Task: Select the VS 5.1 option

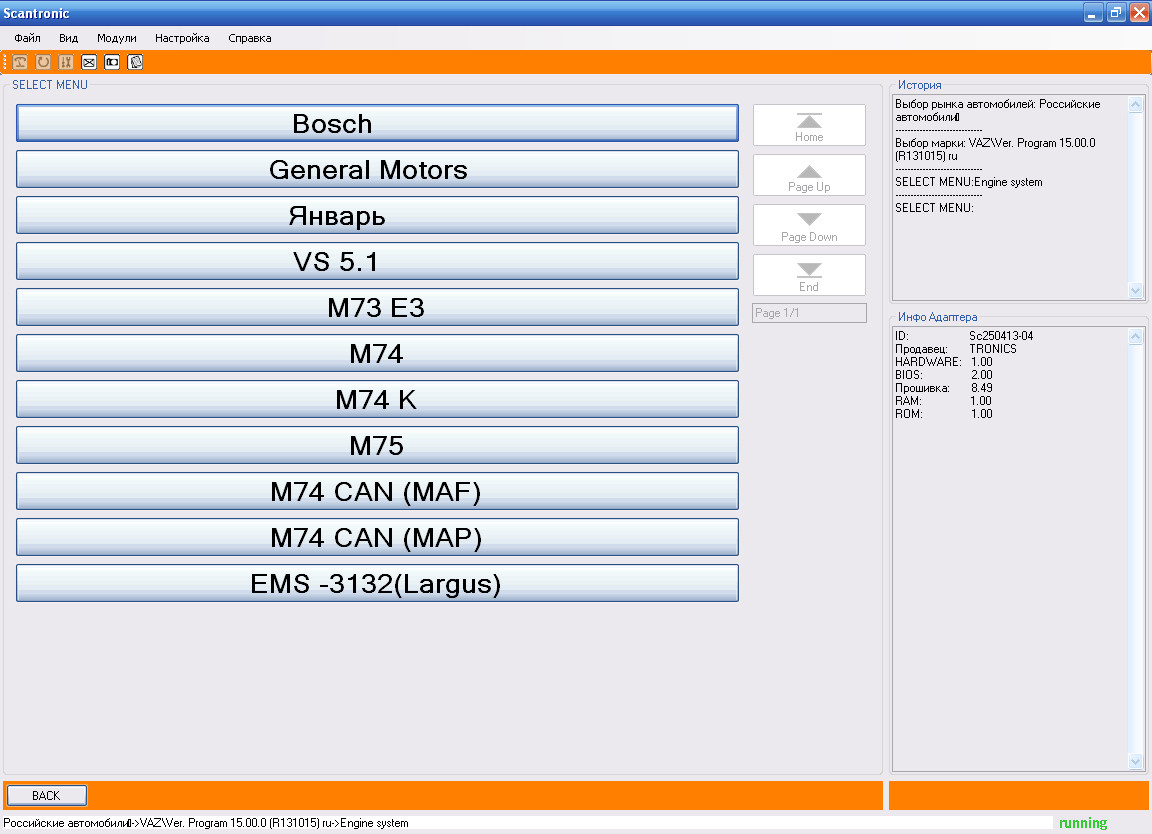Action: pos(377,262)
